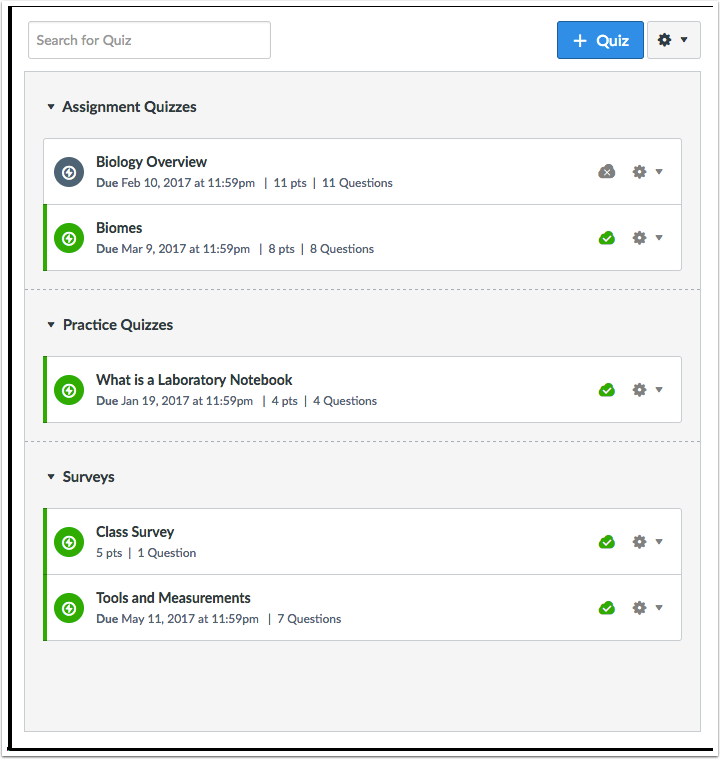Open the Biology Overview quiz link
The width and height of the screenshot is (720, 759).
click(152, 162)
